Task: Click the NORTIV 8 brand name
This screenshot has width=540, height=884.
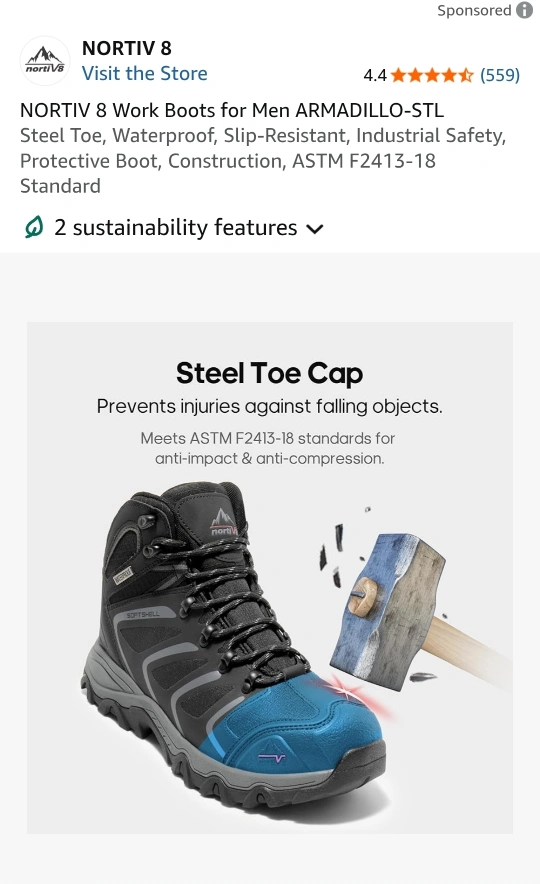Action: coord(127,48)
